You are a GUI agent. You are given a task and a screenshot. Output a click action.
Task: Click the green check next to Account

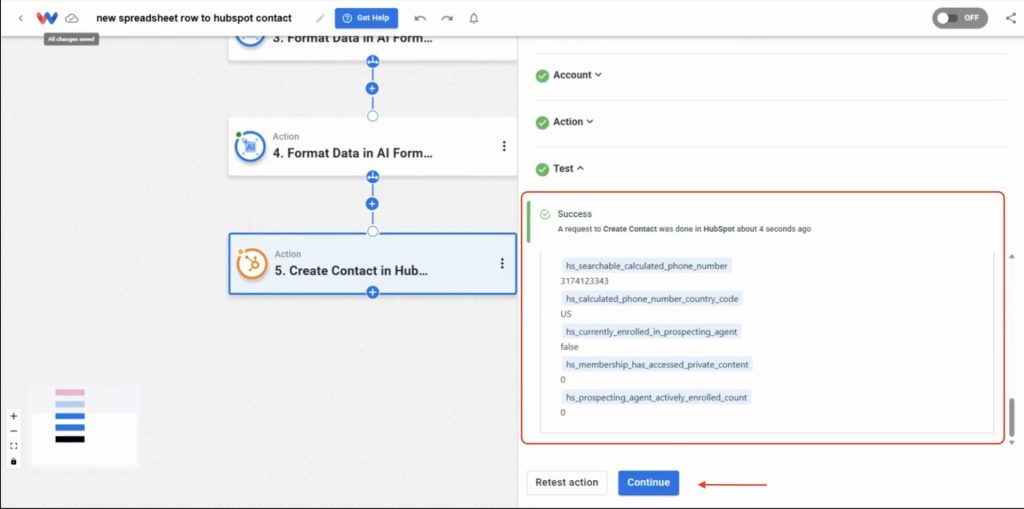[x=542, y=76]
